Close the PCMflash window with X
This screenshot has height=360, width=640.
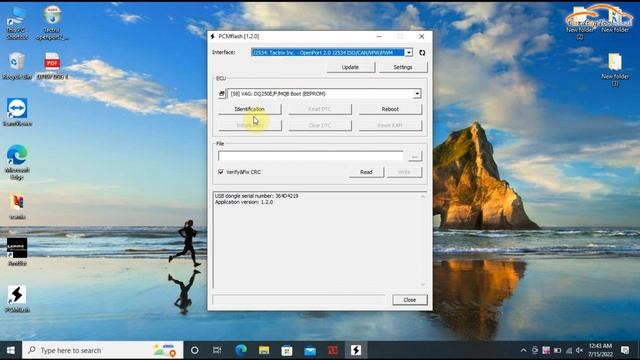[422, 36]
